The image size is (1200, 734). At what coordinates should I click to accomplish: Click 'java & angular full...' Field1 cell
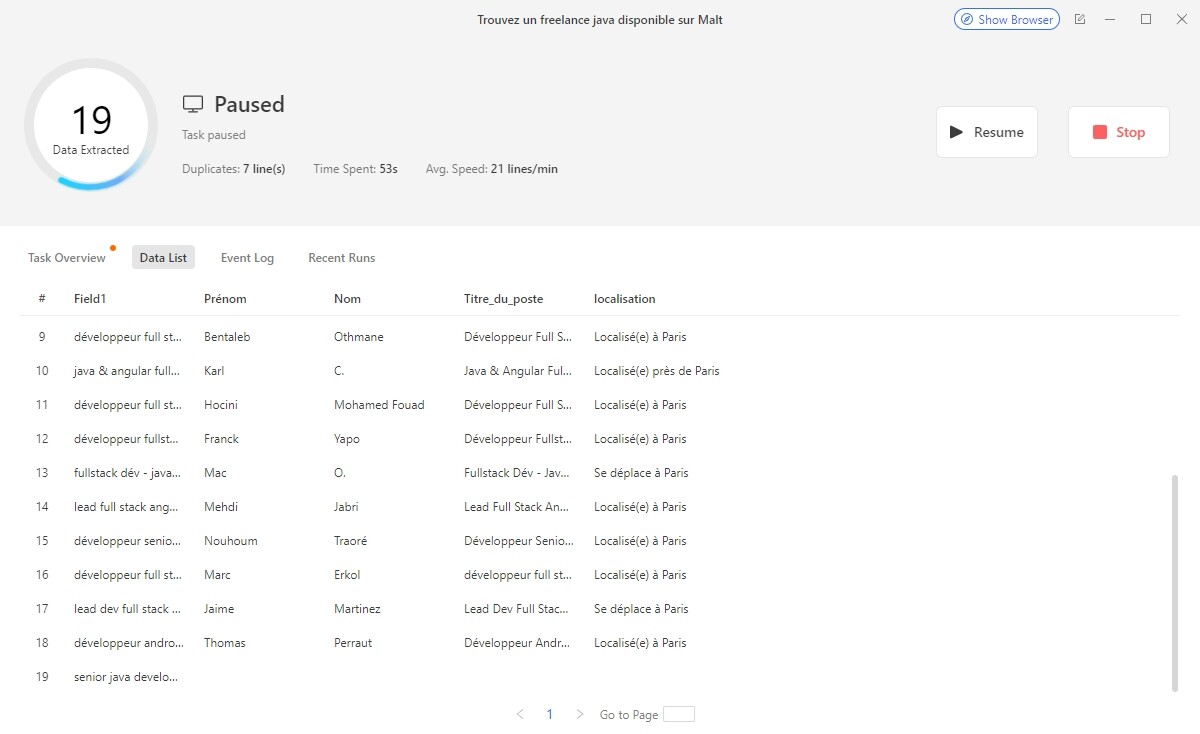[x=128, y=371]
